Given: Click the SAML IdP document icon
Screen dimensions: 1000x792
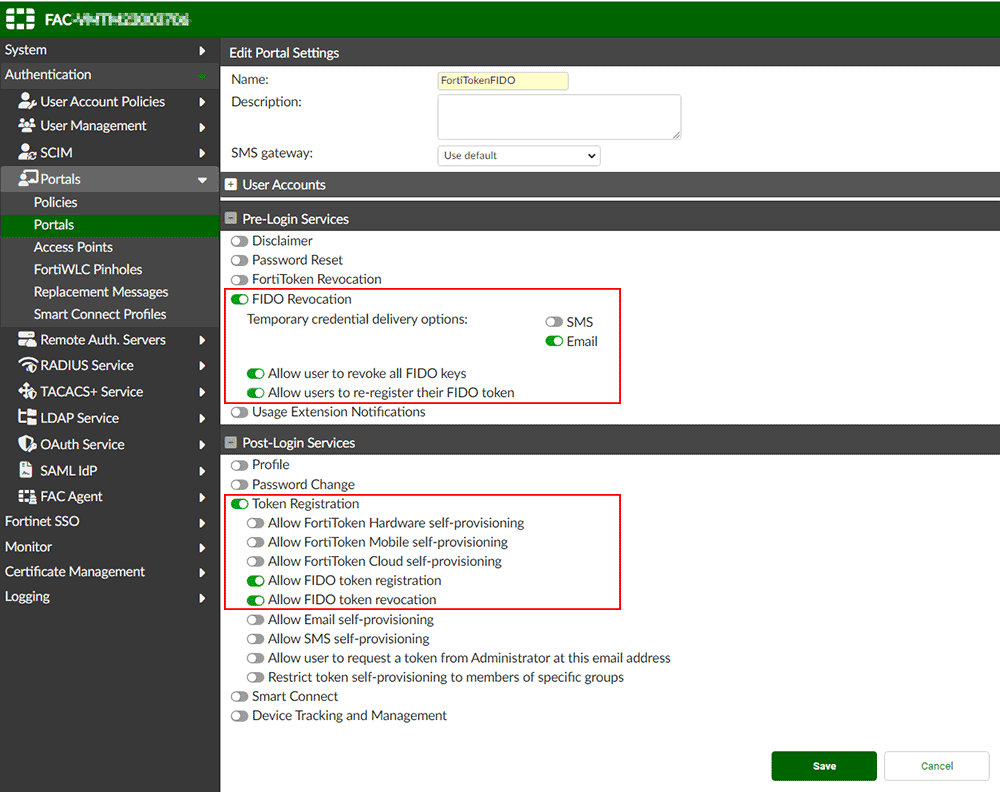Looking at the screenshot, I should click(26, 470).
